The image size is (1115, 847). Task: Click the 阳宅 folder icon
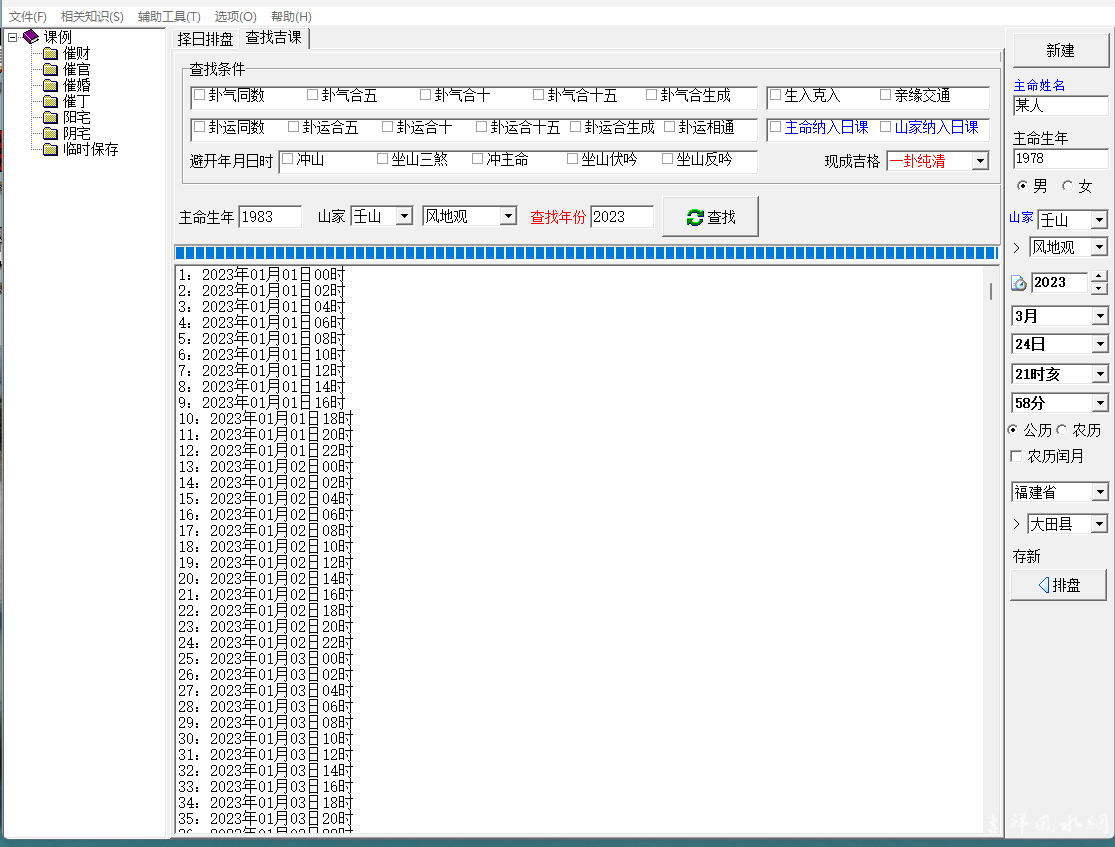tap(50, 117)
